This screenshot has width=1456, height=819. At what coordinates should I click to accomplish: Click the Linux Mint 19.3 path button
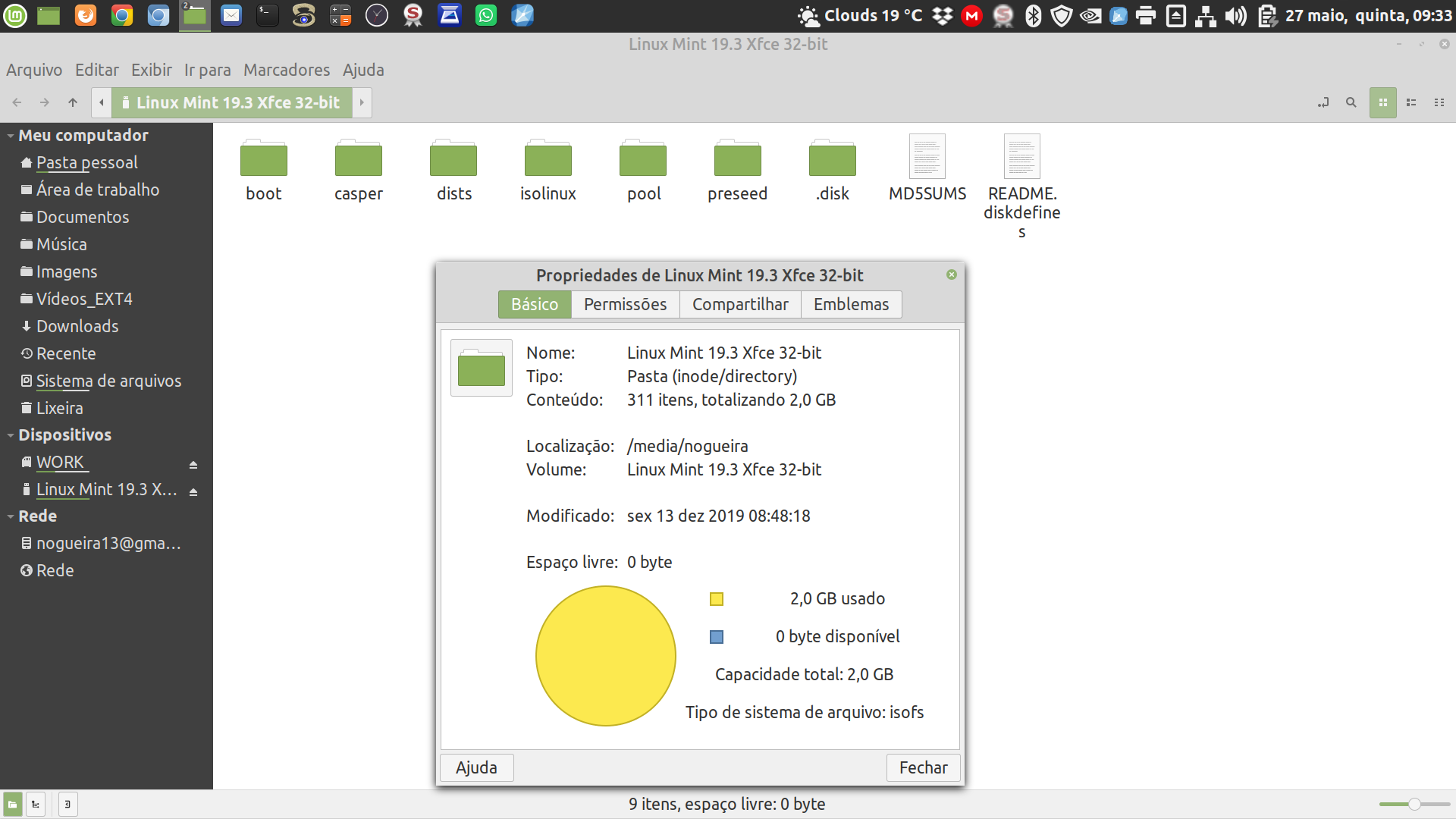coord(232,102)
